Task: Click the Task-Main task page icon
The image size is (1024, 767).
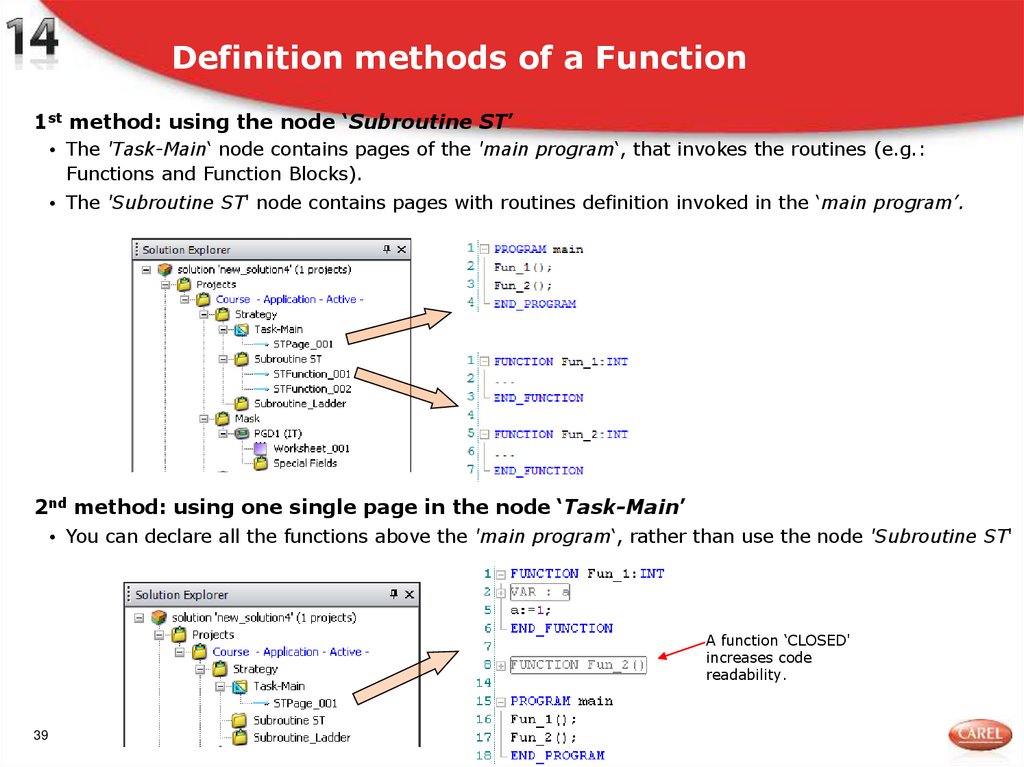Action: (x=242, y=329)
